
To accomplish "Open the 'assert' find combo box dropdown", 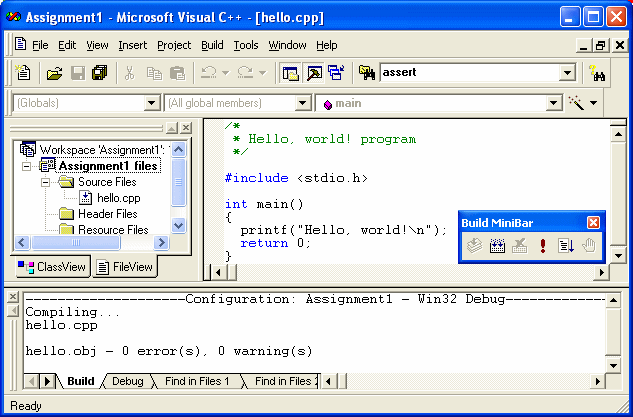I will coord(567,73).
